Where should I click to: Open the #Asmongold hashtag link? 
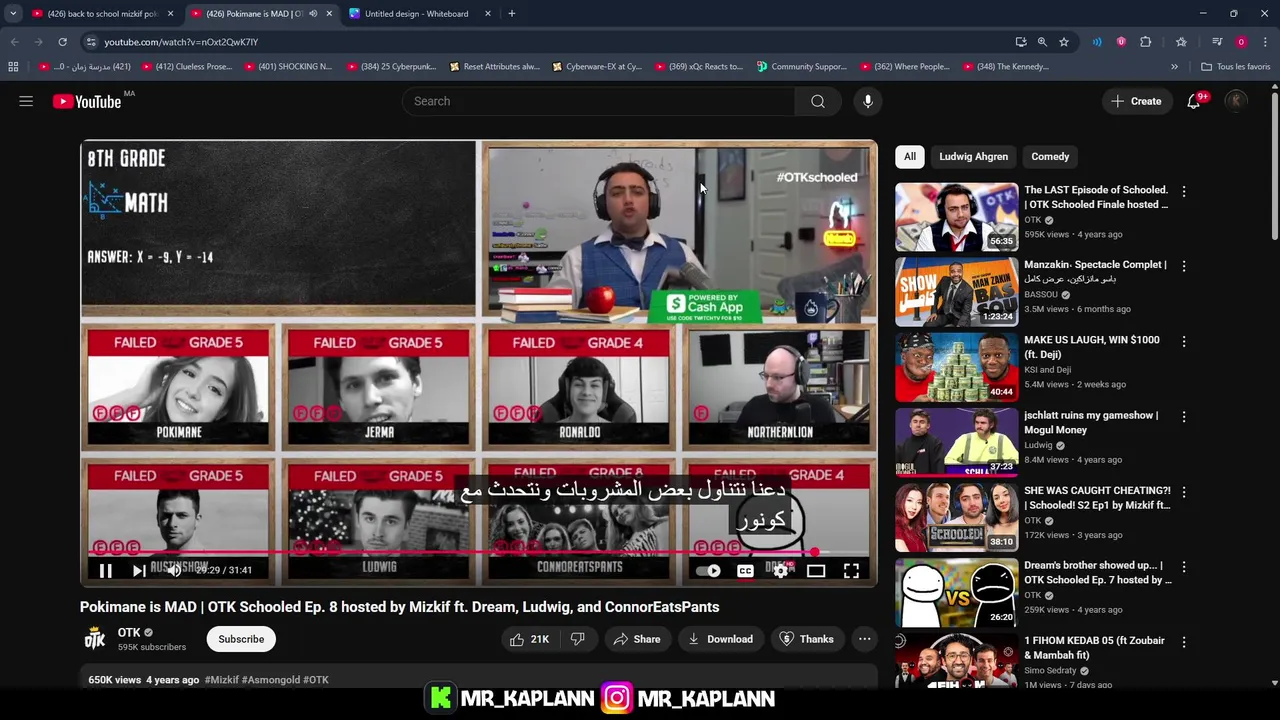click(270, 680)
